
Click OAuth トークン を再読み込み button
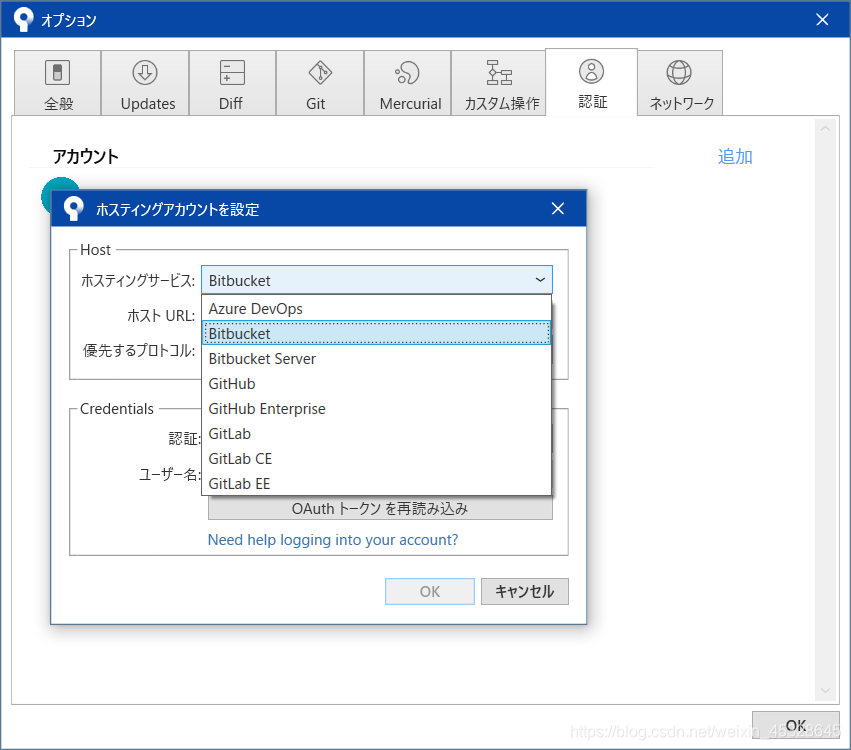(380, 509)
